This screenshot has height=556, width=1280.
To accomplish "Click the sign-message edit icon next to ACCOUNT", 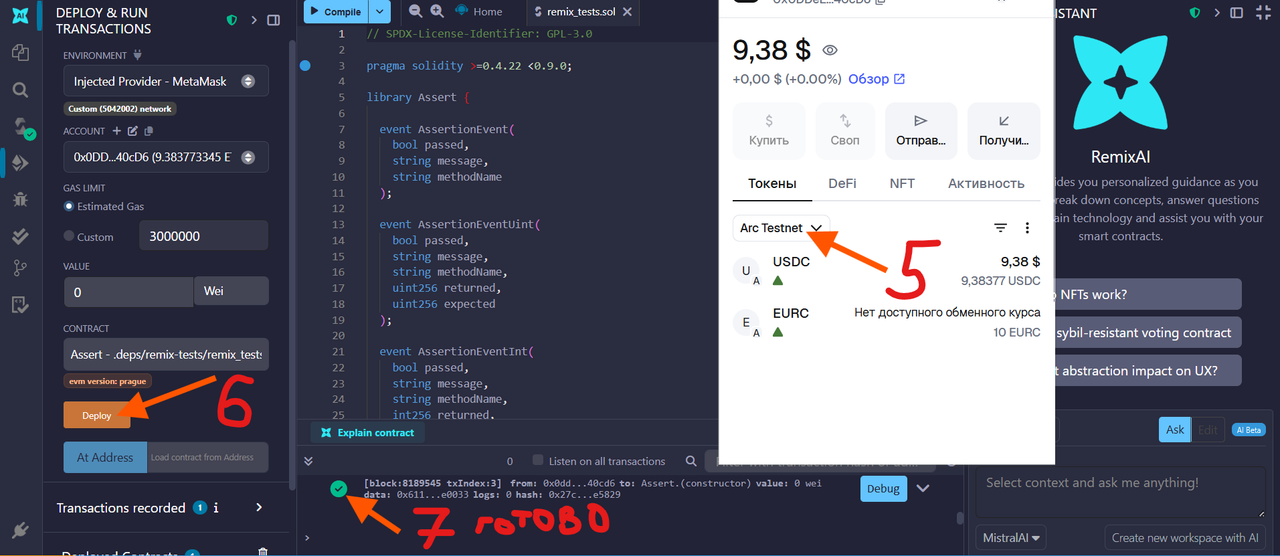I will pyautogui.click(x=133, y=131).
